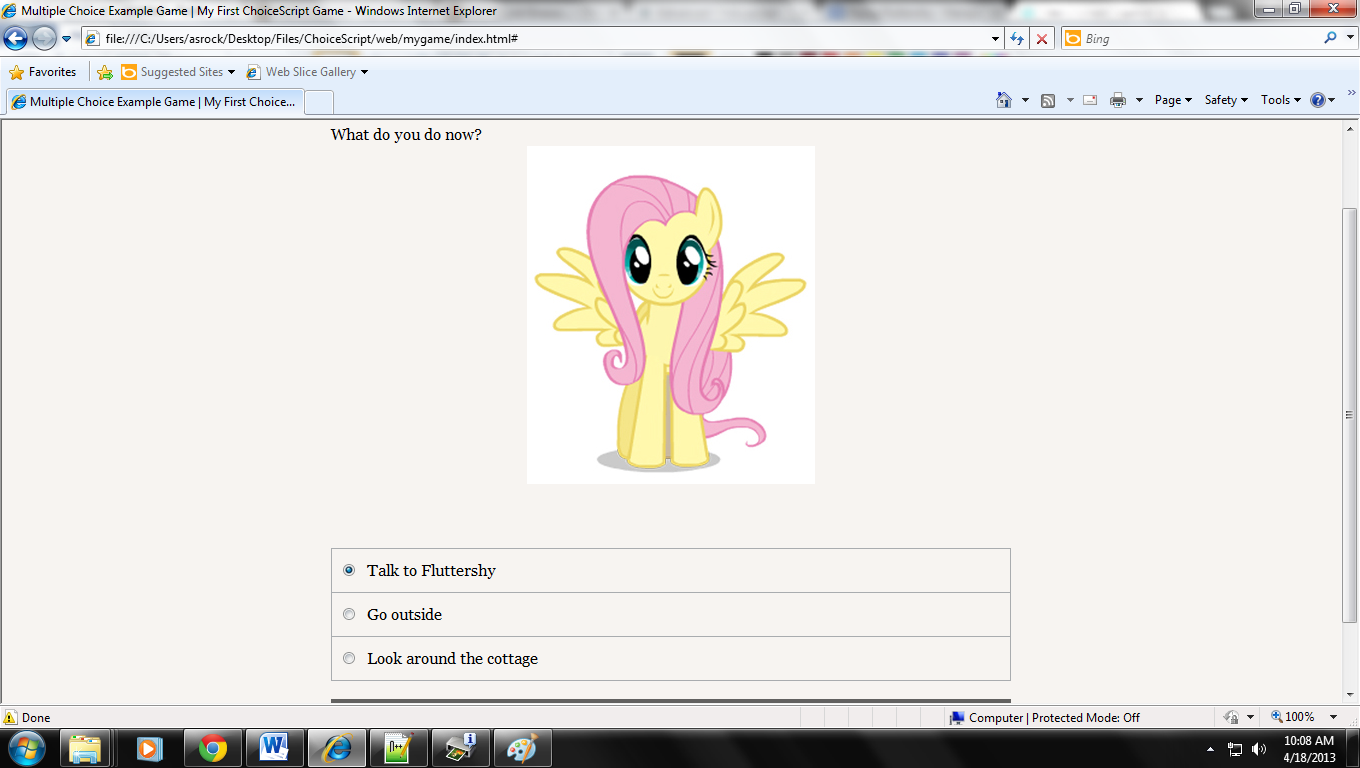Click the blue Help question mark icon

tap(1318, 100)
